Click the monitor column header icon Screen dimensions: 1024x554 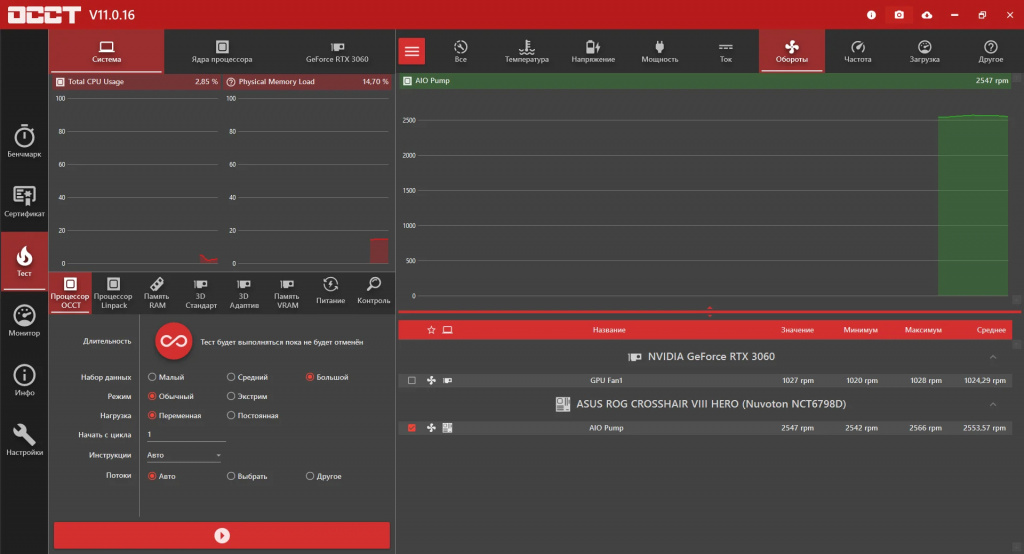pos(447,330)
